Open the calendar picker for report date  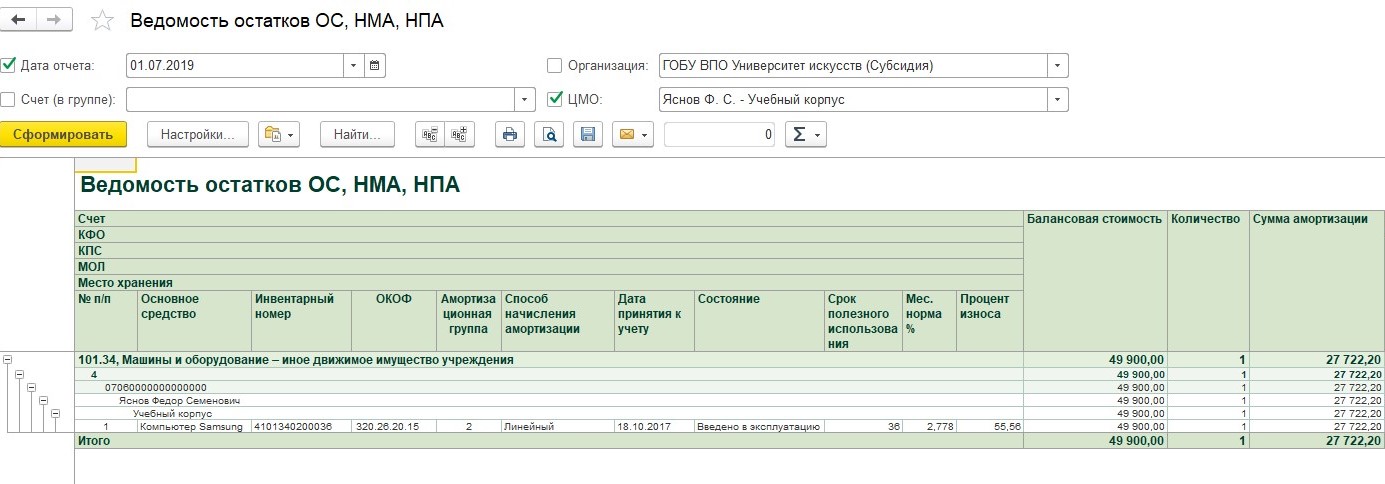pyautogui.click(x=375, y=66)
